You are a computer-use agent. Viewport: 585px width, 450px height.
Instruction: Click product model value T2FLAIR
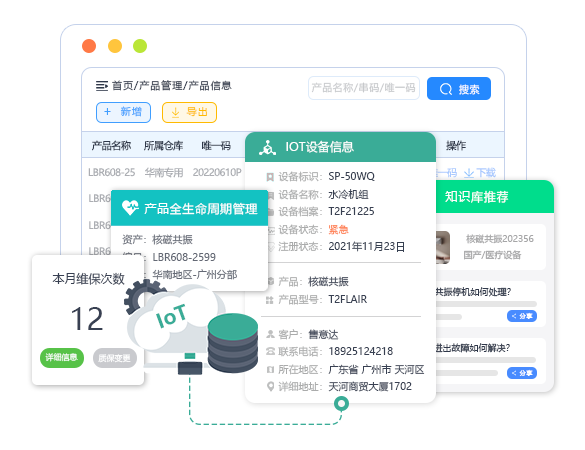pos(348,299)
